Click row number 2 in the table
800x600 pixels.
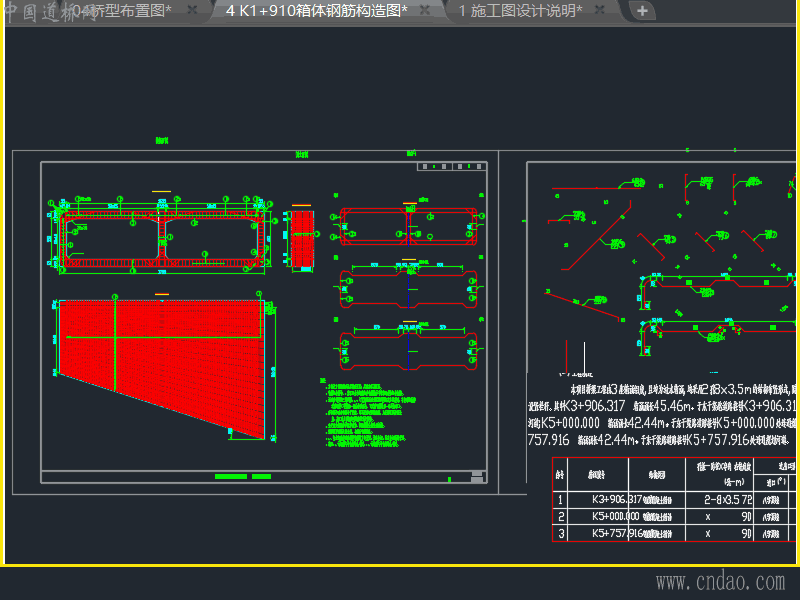tap(560, 516)
